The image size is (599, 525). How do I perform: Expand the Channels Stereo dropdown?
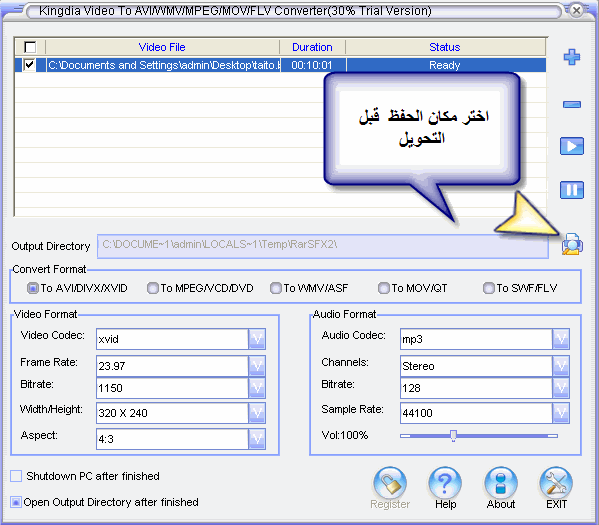pyautogui.click(x=561, y=366)
